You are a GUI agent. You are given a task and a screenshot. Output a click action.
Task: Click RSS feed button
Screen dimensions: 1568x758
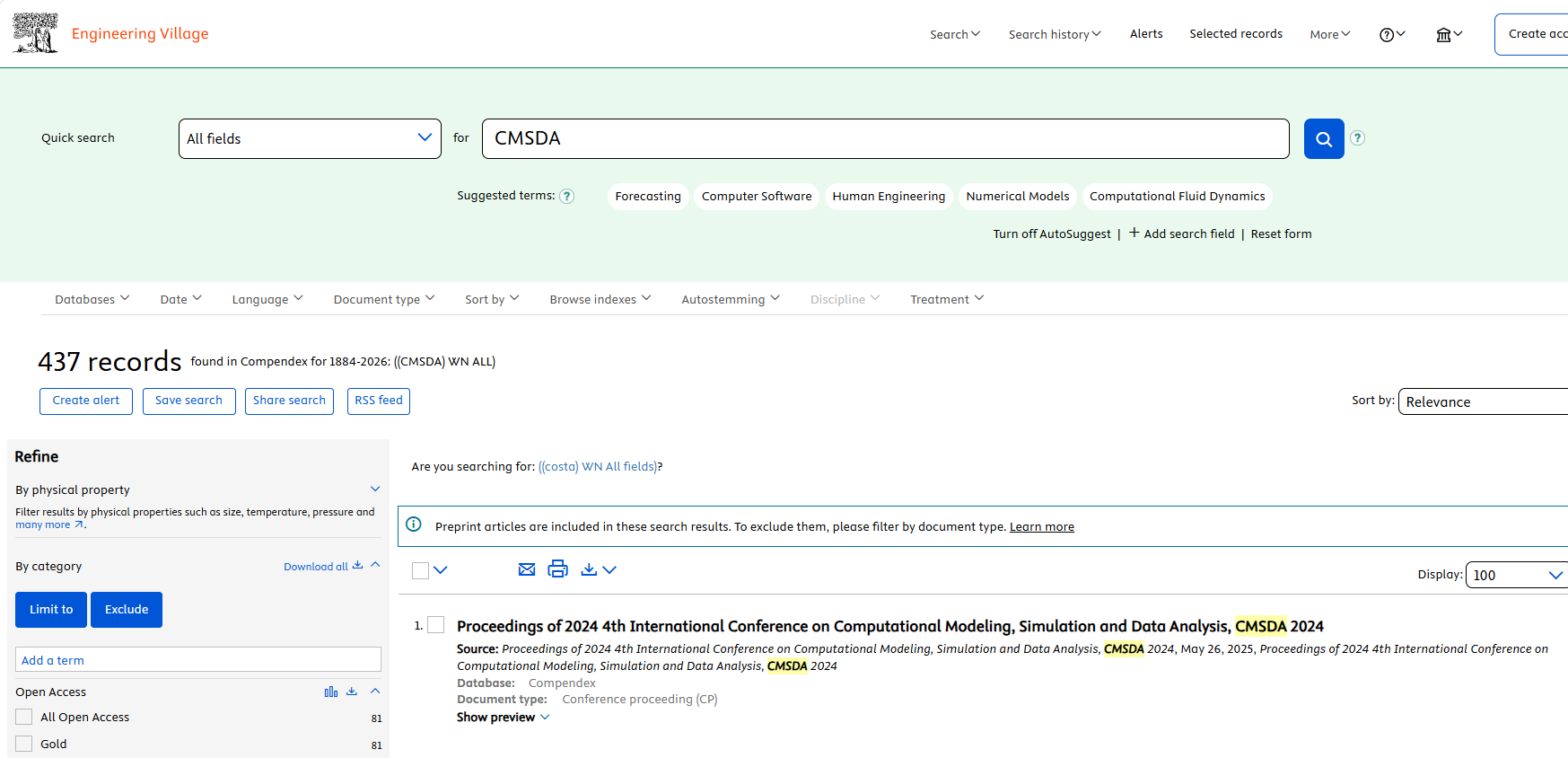[x=379, y=401]
